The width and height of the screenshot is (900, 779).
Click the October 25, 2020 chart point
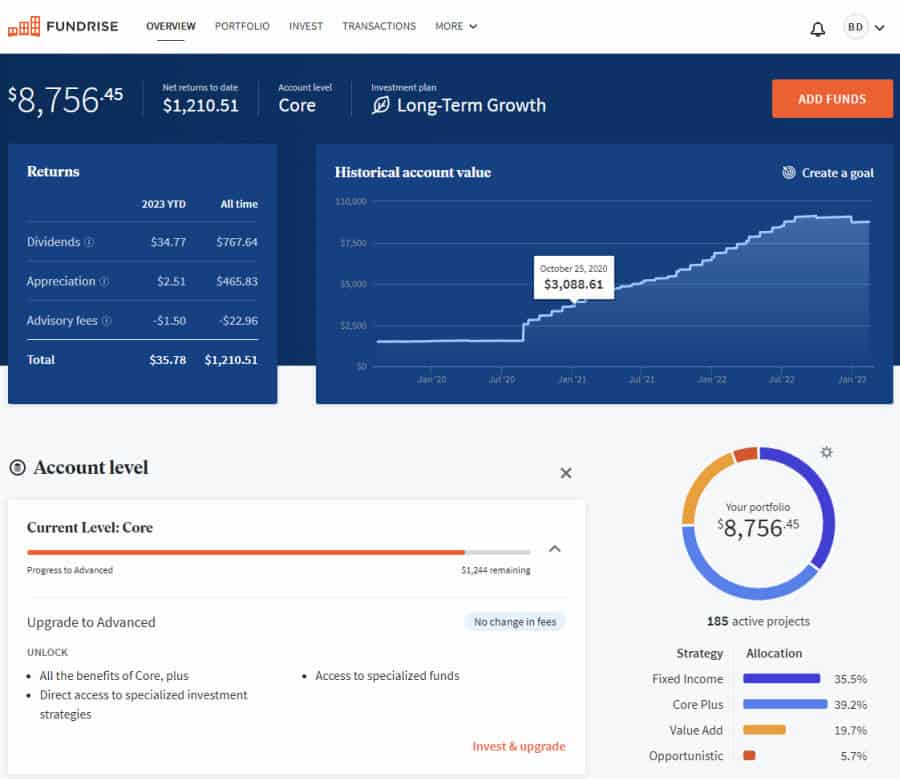click(574, 303)
